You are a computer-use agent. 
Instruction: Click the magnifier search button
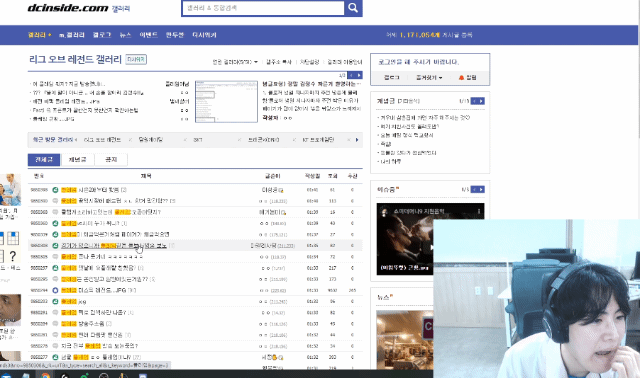coord(353,8)
